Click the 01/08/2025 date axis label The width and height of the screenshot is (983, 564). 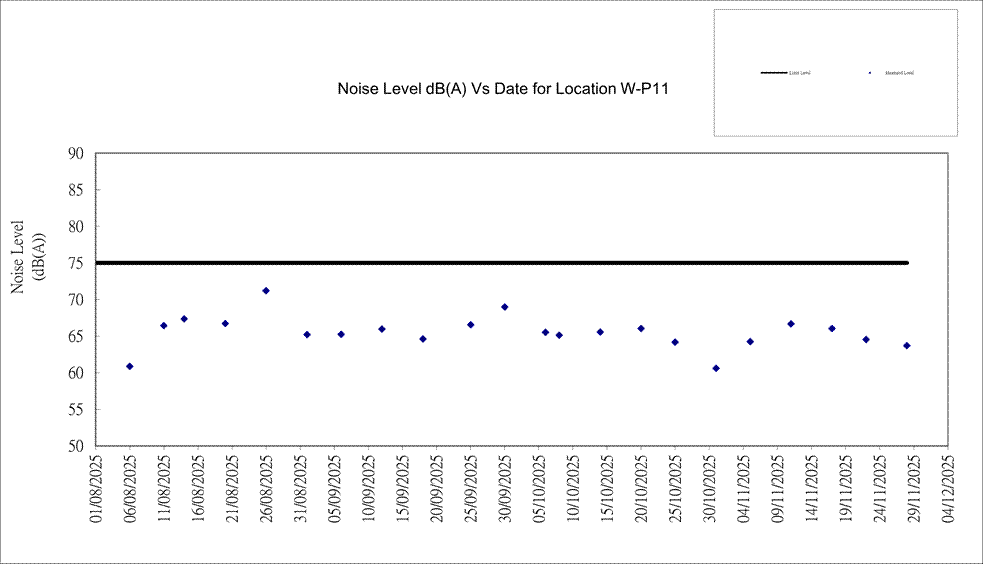tap(97, 490)
